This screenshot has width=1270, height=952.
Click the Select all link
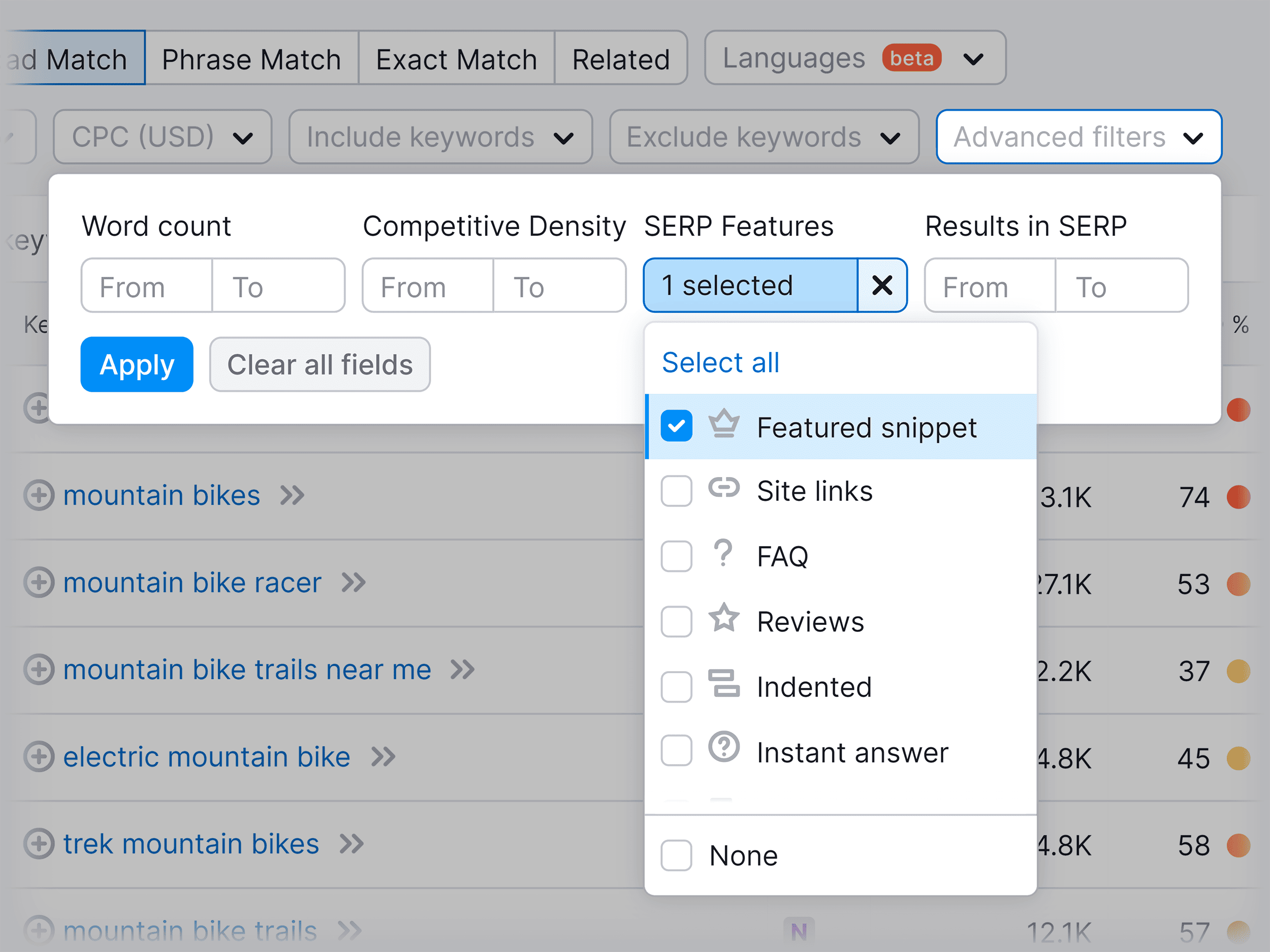(x=720, y=362)
